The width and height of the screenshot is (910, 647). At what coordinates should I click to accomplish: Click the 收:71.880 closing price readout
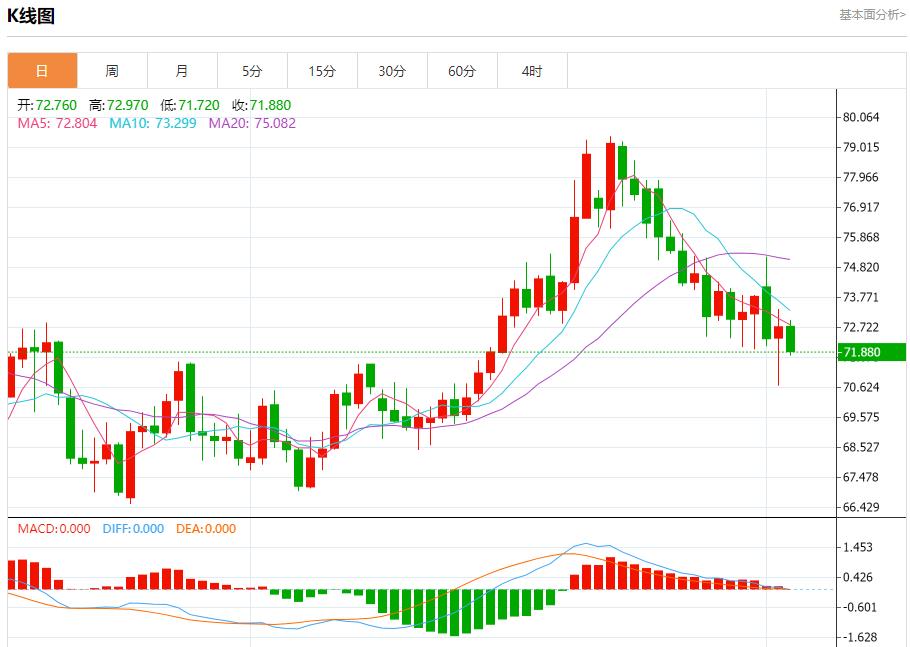coord(262,105)
